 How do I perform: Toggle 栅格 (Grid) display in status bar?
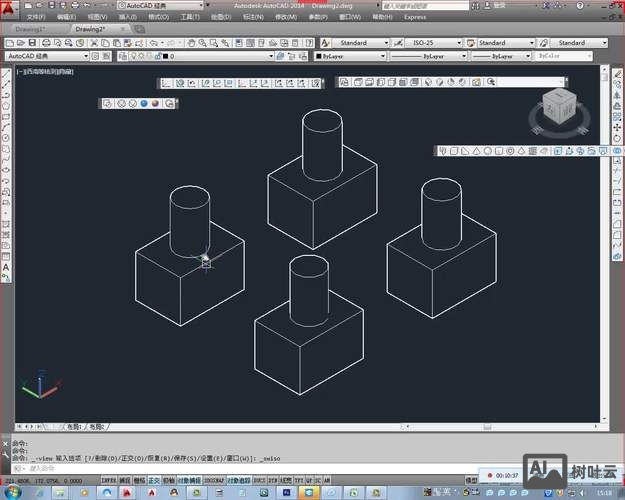[x=139, y=479]
